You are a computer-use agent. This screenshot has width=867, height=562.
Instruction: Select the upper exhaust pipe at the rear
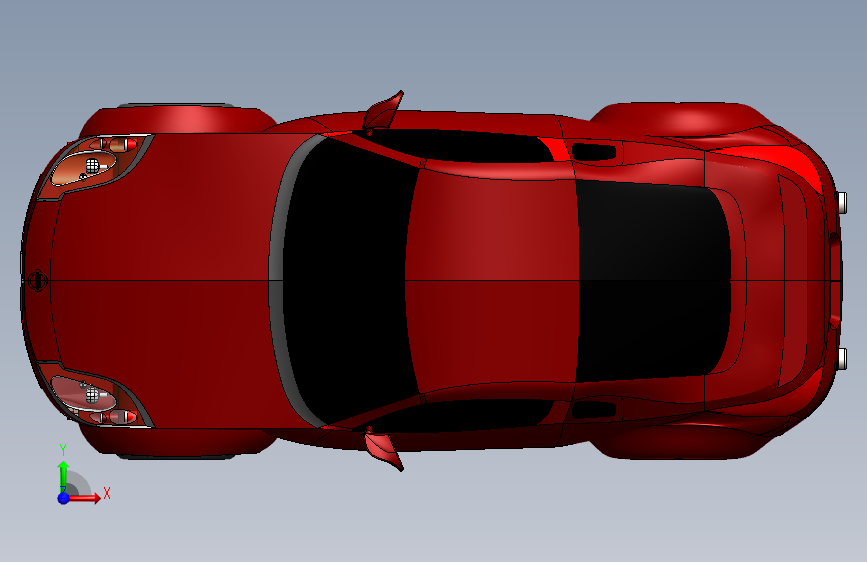click(842, 202)
